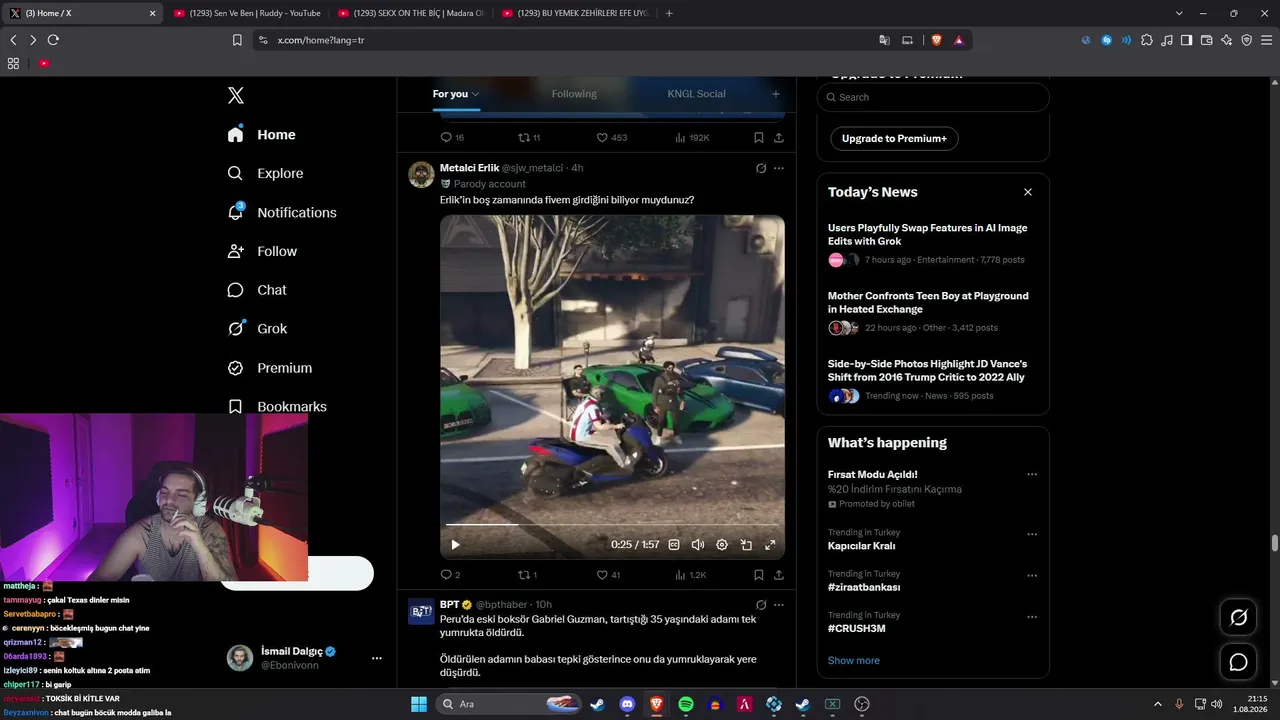Open more options for #ziraatbankası trend

[1032, 575]
